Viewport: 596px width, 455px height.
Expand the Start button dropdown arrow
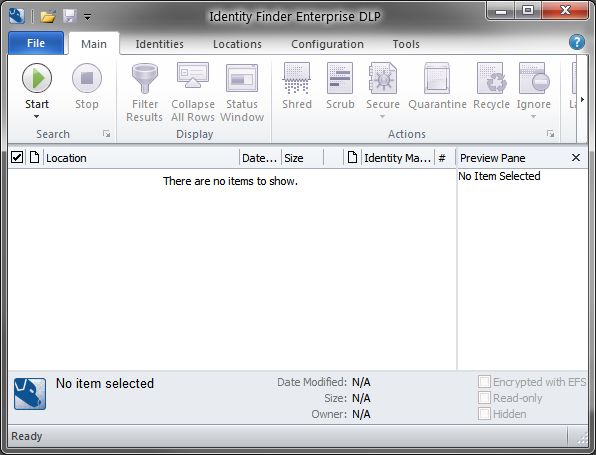coord(36,116)
